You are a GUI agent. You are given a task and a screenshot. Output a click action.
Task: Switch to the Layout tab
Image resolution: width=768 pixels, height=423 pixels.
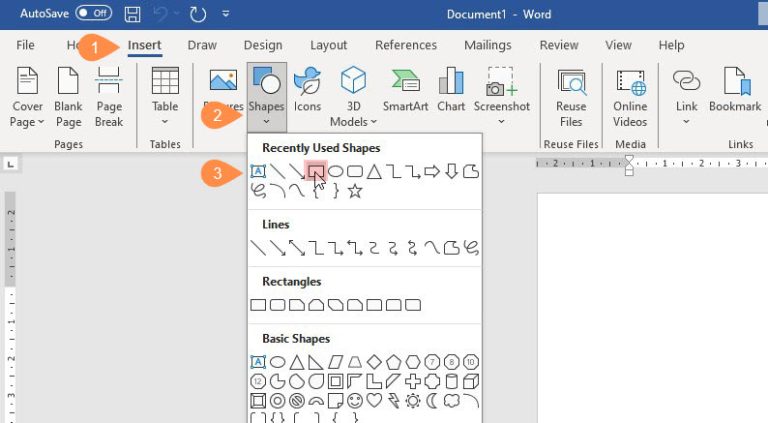click(329, 45)
